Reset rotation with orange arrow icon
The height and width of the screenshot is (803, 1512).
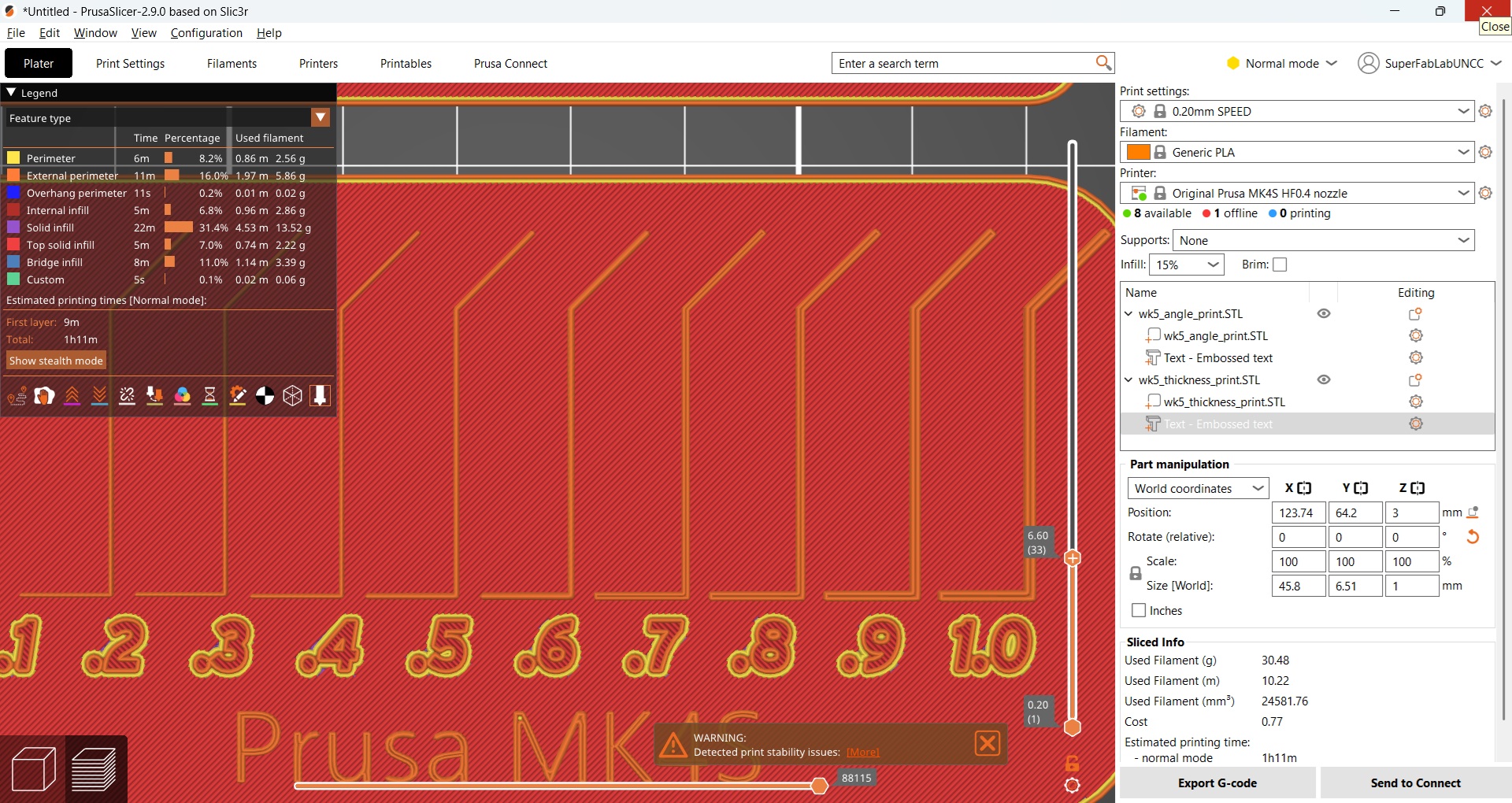(x=1473, y=537)
